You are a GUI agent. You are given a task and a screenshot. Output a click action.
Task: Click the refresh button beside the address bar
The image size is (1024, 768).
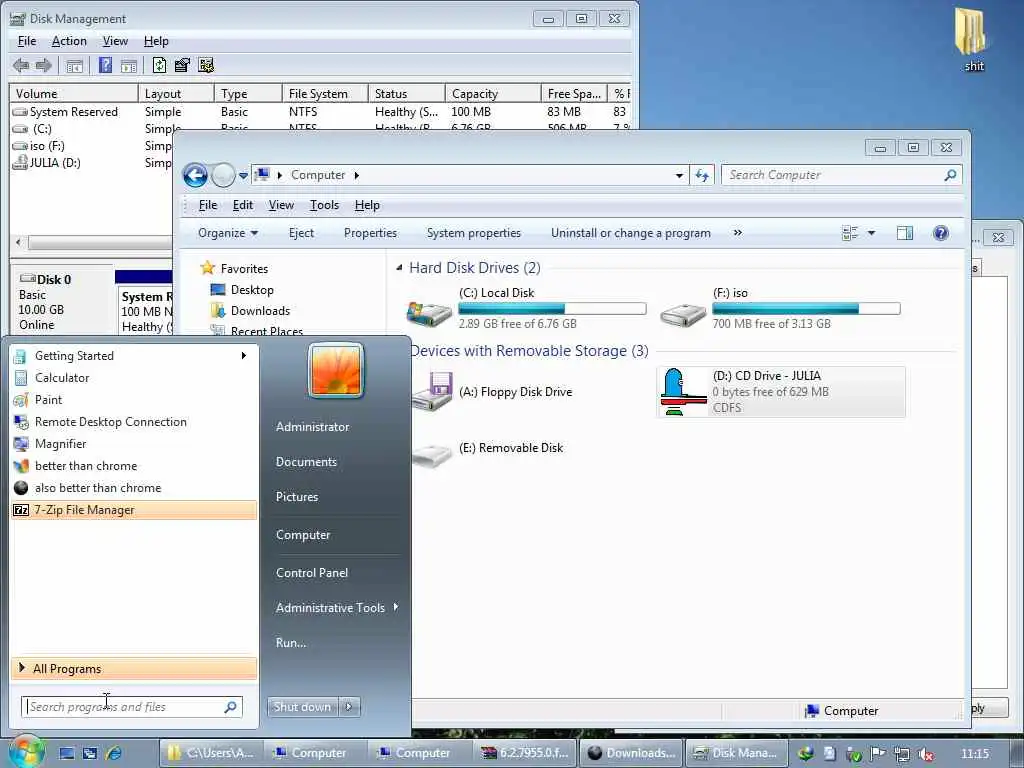pos(703,175)
